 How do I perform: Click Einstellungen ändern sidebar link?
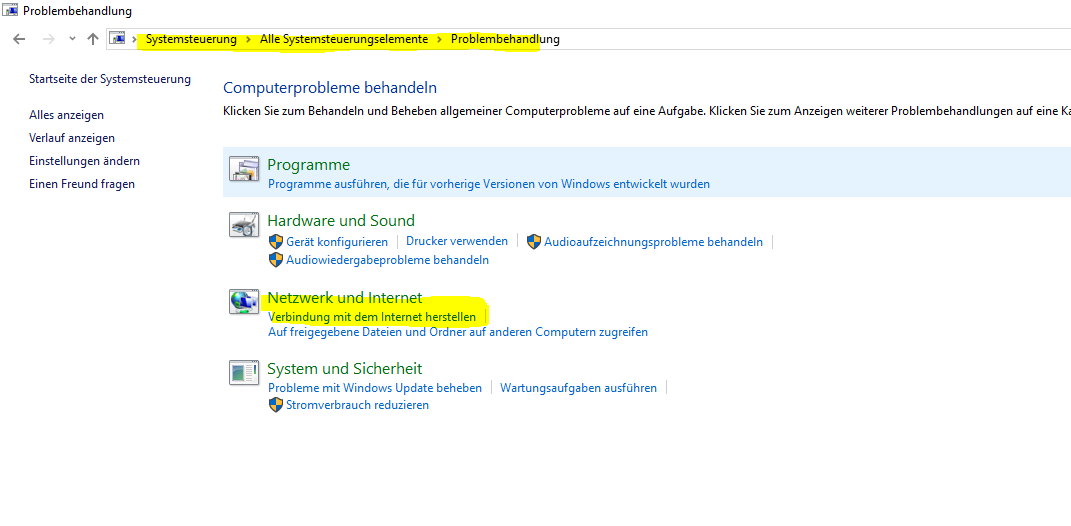[x=84, y=161]
